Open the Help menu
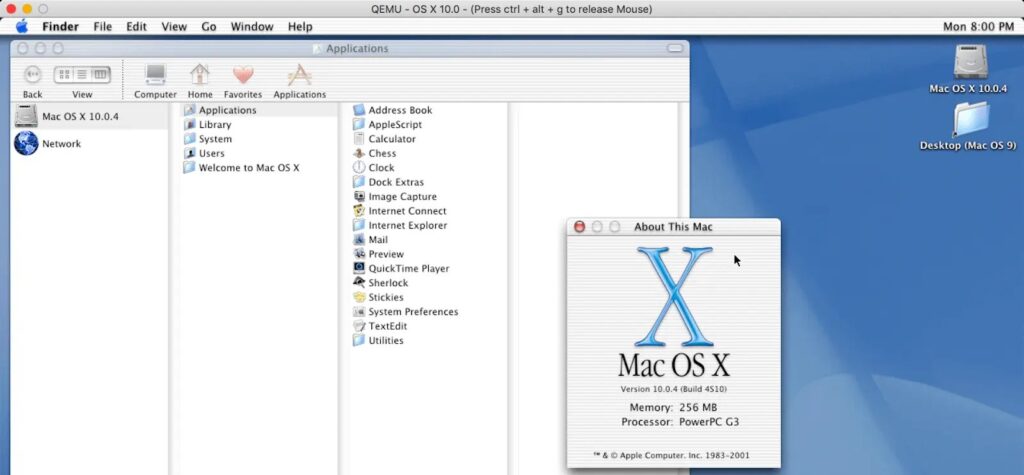The image size is (1024, 475). tap(300, 27)
